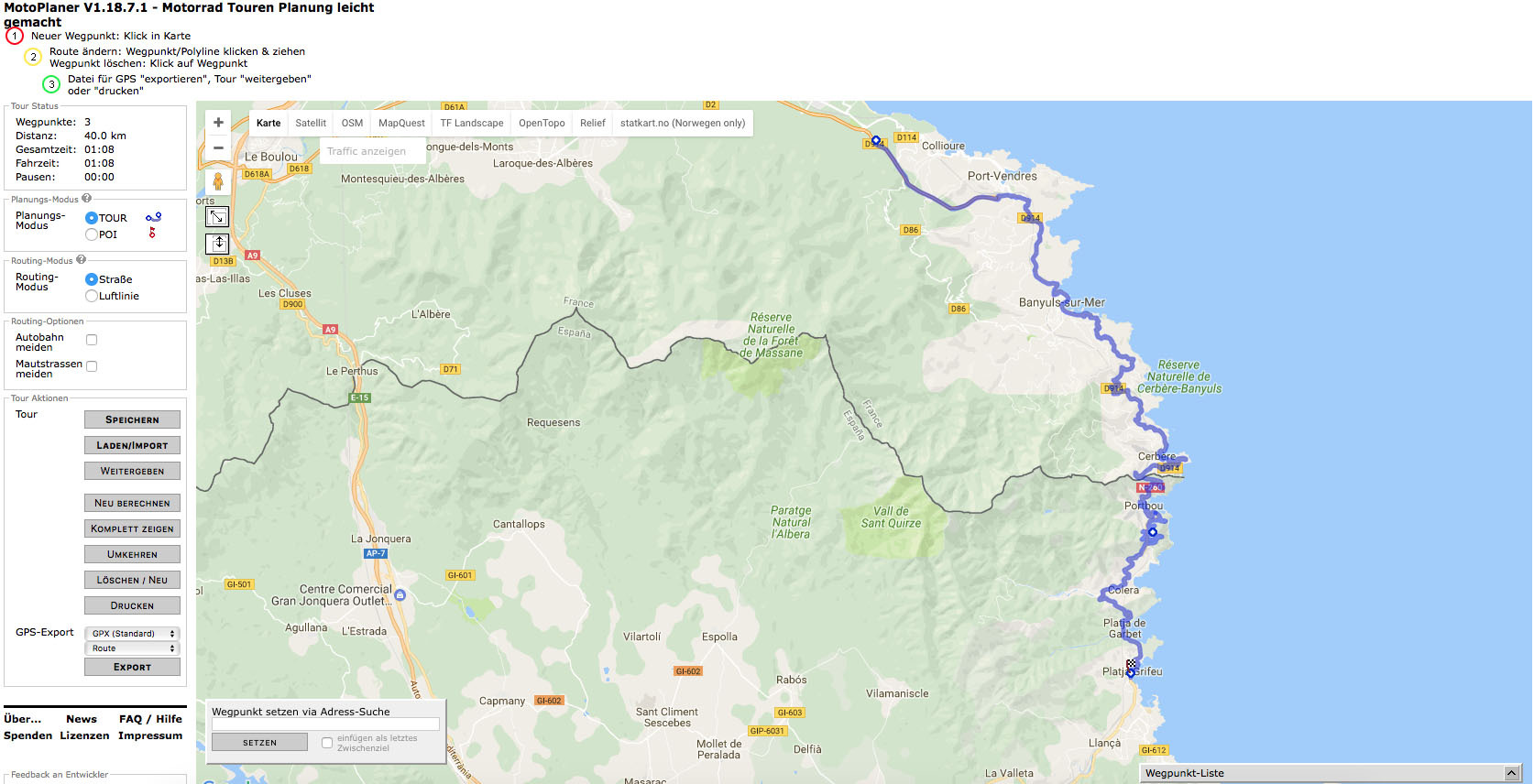Open help icon next to Planungs-Modus
Viewport: 1534px width, 784px height.
click(87, 198)
